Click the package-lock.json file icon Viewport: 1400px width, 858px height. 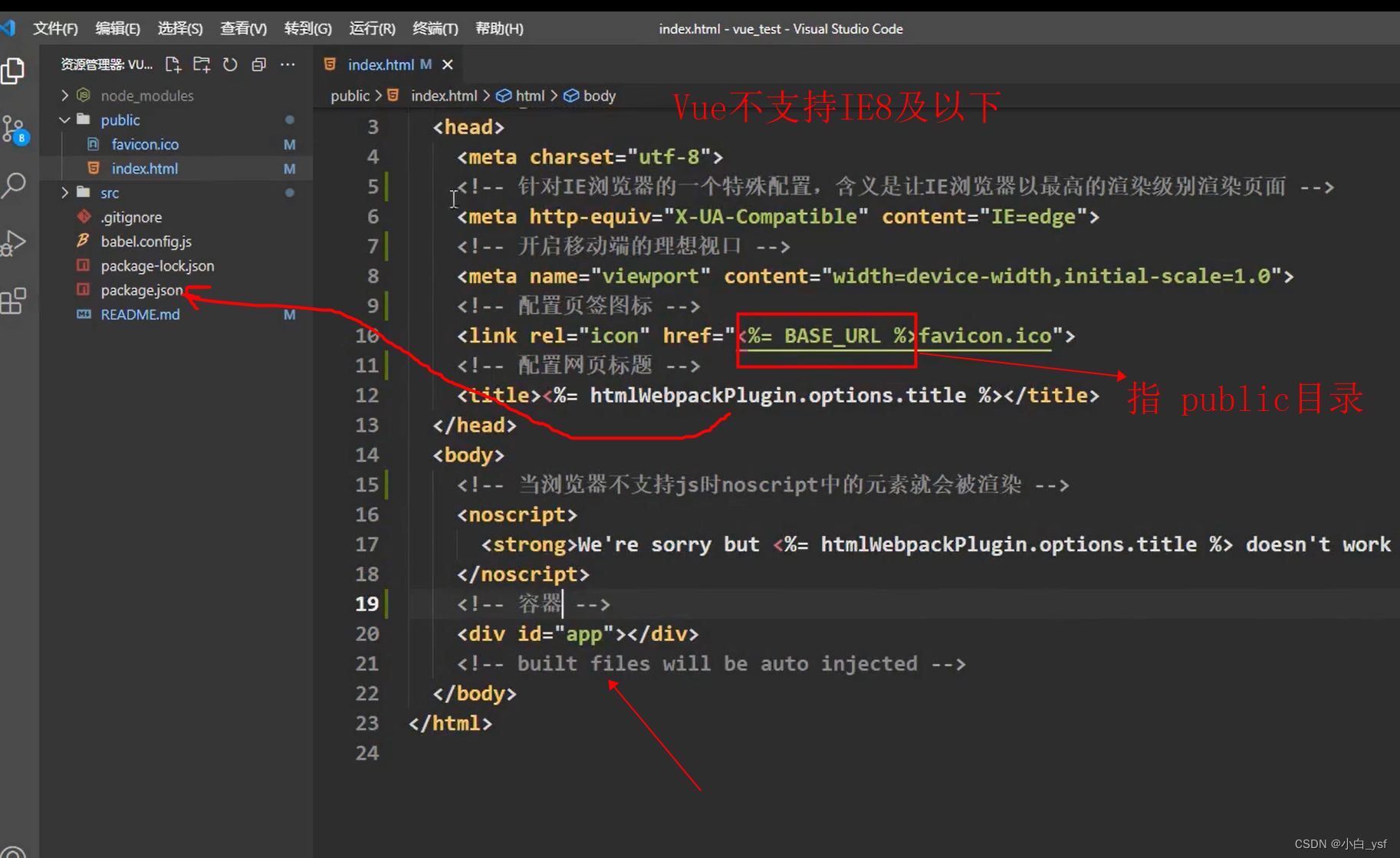pyautogui.click(x=84, y=265)
